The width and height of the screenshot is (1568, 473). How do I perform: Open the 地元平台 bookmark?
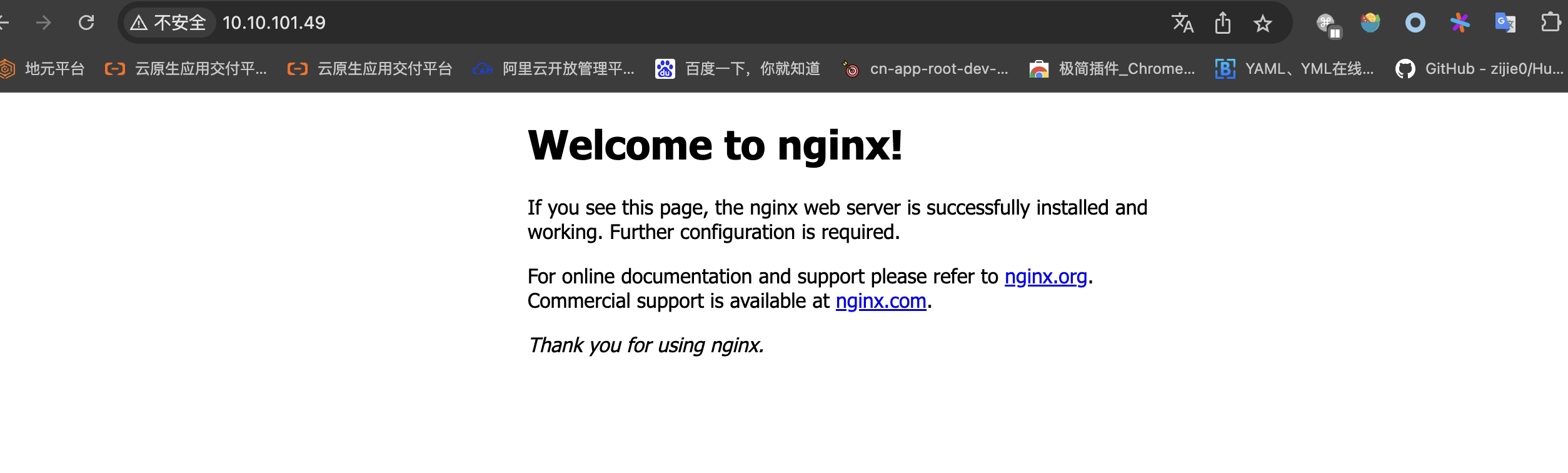click(x=43, y=69)
